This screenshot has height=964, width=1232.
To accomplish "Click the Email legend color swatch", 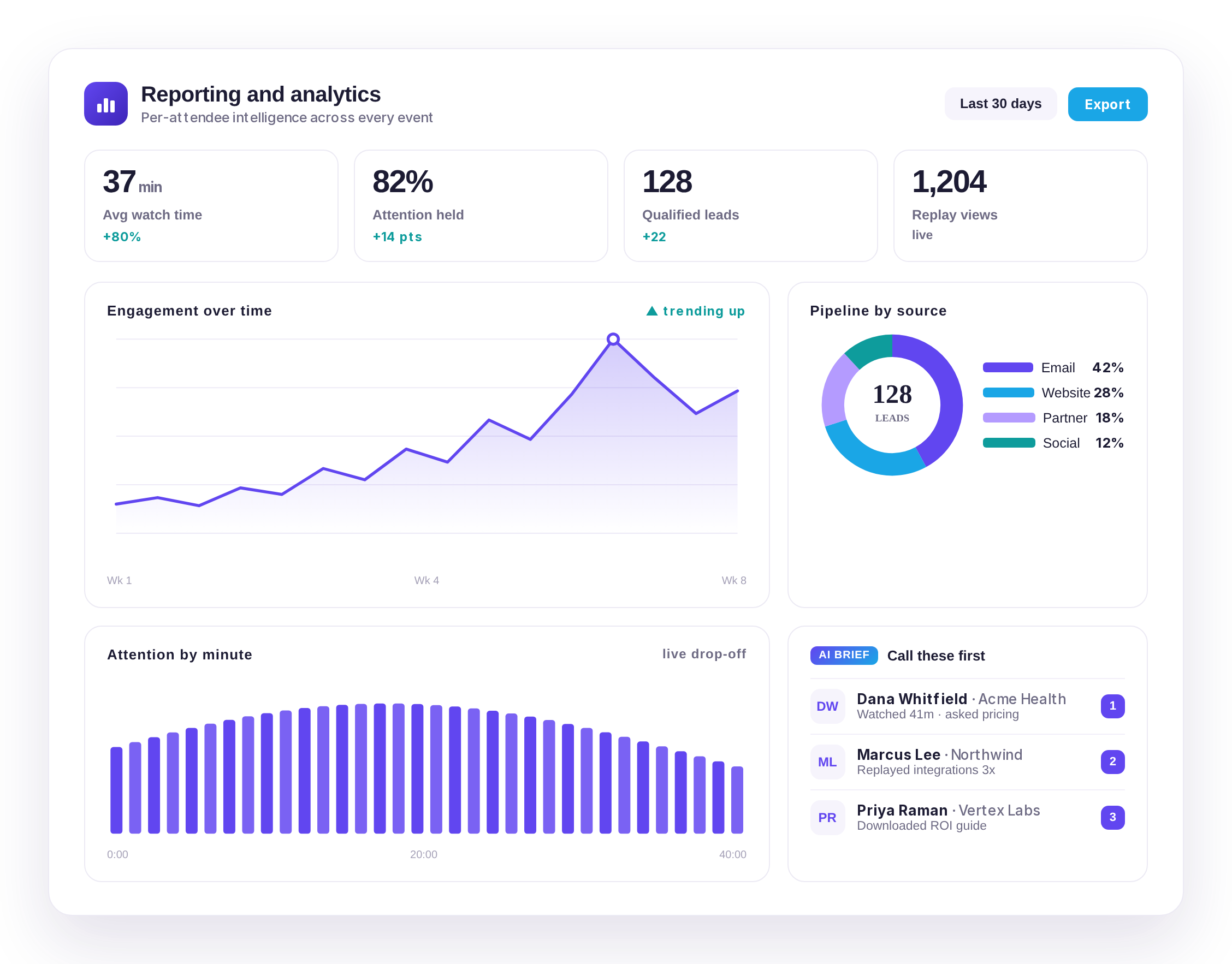I will pos(1008,367).
